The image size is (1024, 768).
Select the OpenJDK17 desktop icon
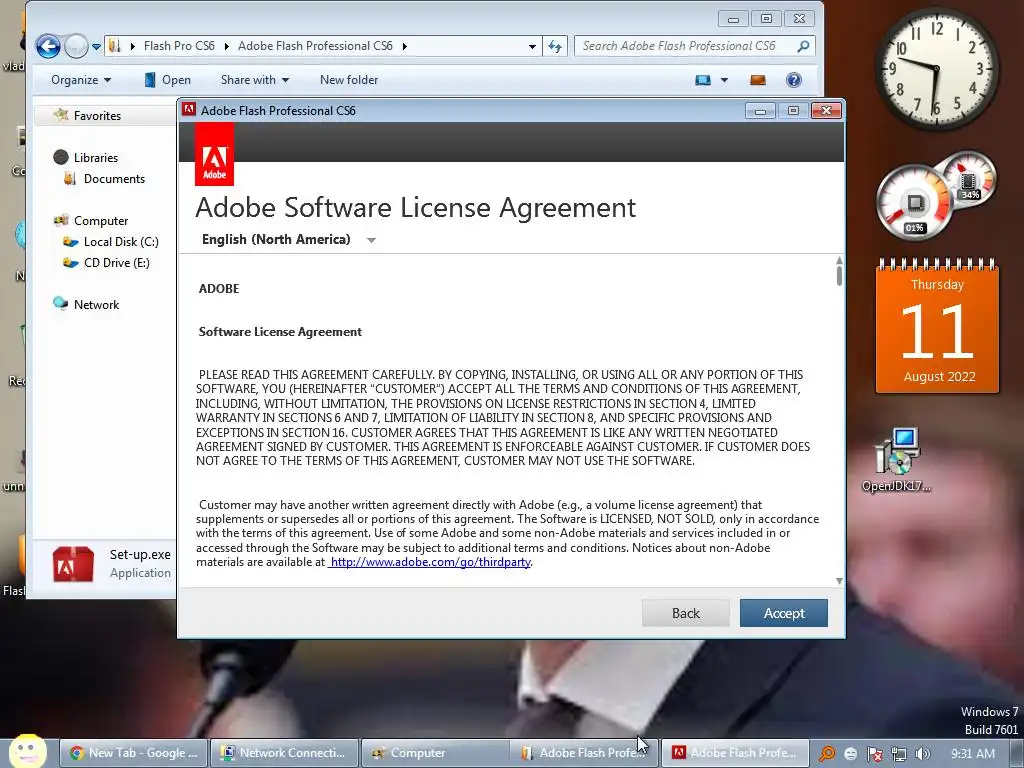pyautogui.click(x=897, y=459)
